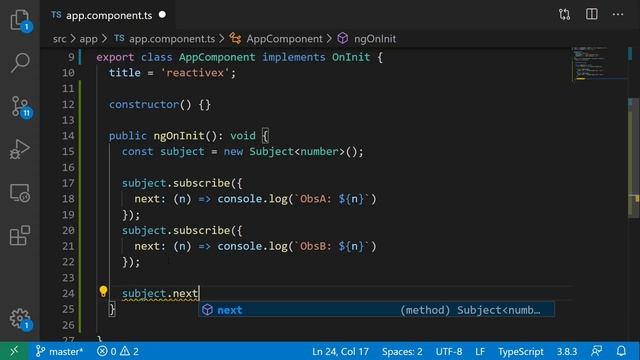The image size is (640, 360).
Task: Click the master* git branch indicator
Action: point(60,351)
